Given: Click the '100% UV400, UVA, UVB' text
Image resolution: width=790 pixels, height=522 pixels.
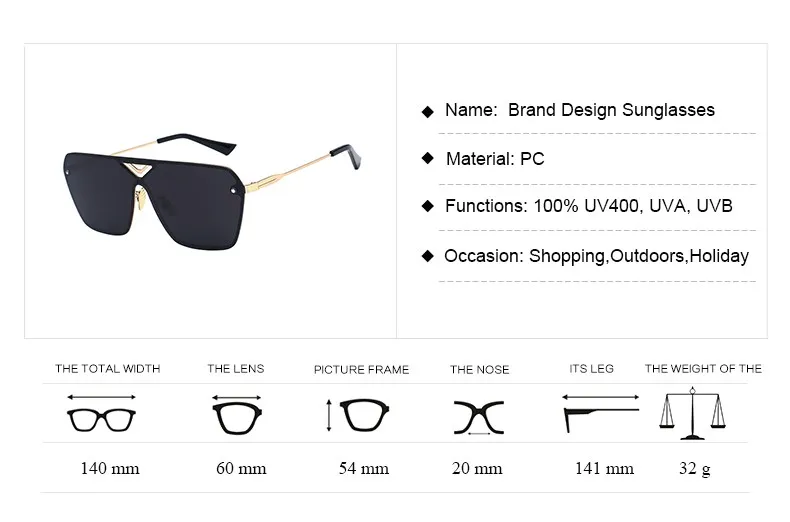Looking at the screenshot, I should point(633,206).
